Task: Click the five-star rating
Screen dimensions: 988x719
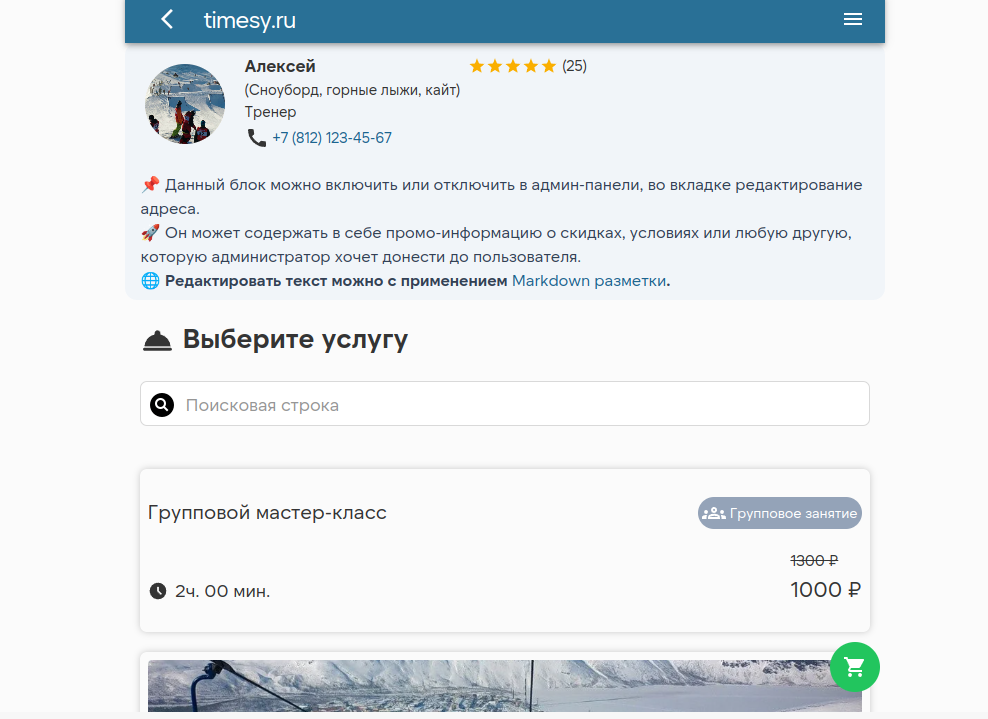Action: 512,67
